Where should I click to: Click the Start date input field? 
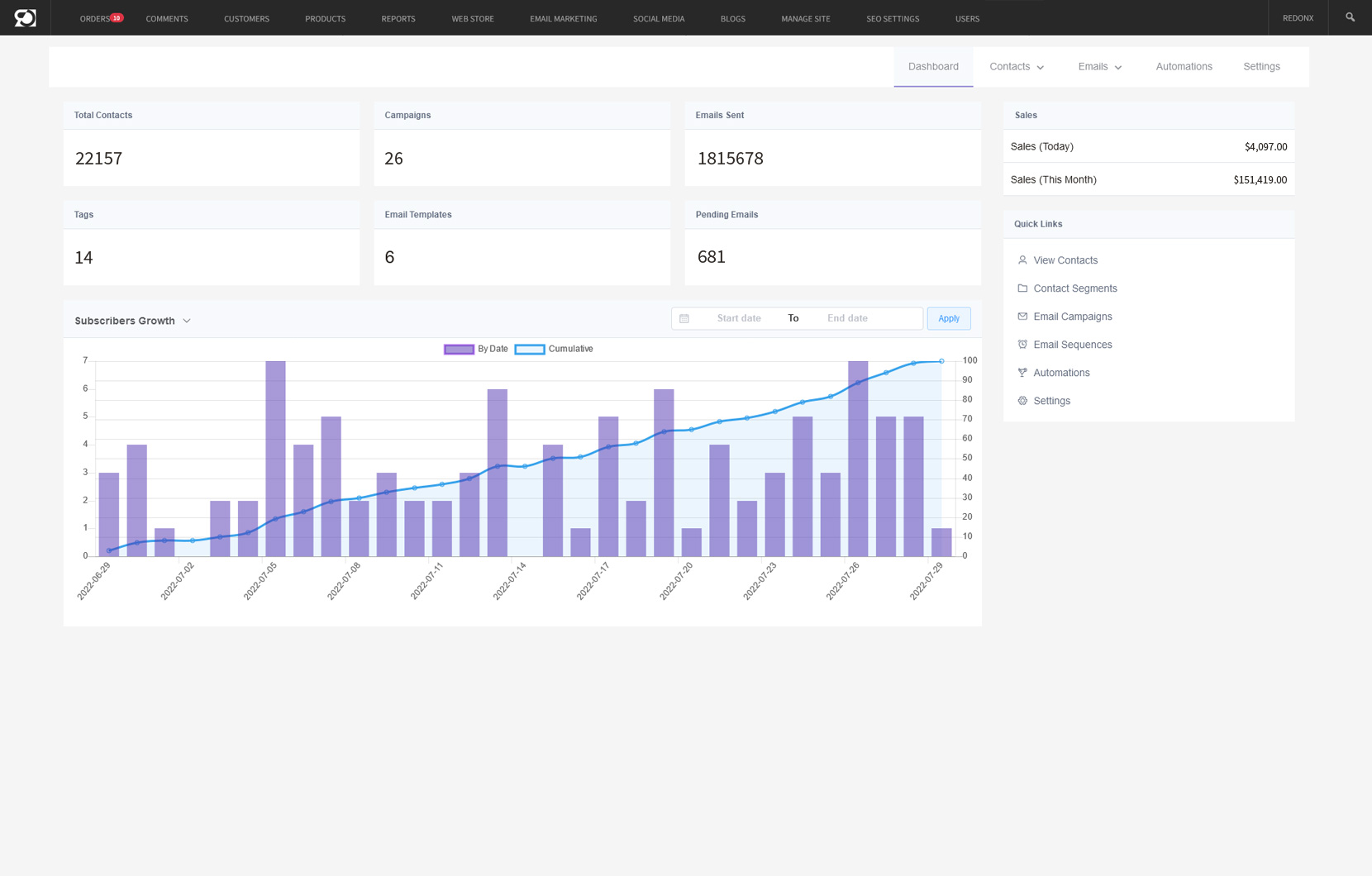[x=738, y=317]
